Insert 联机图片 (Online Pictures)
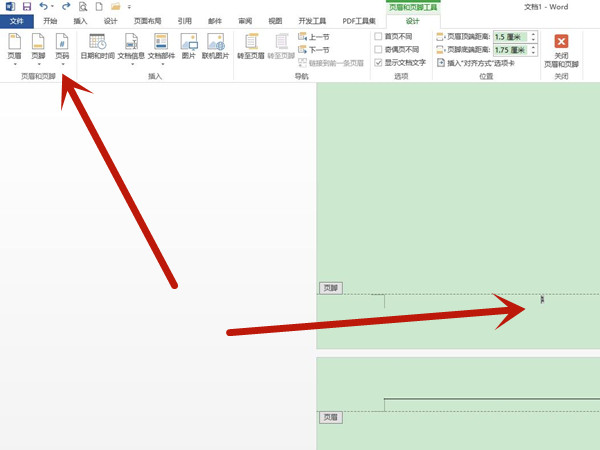Screen dimensions: 600x450 pyautogui.click(x=217, y=46)
